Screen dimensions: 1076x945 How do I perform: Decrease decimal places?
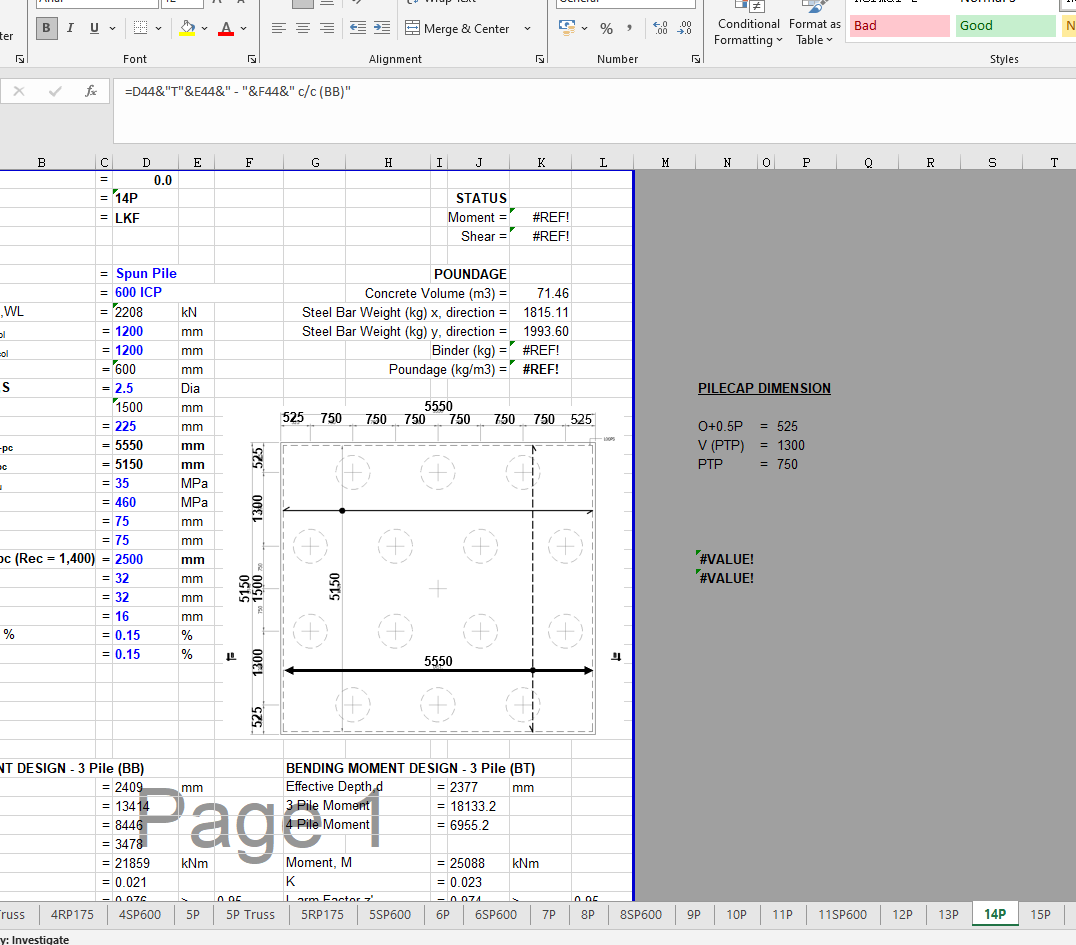point(685,28)
